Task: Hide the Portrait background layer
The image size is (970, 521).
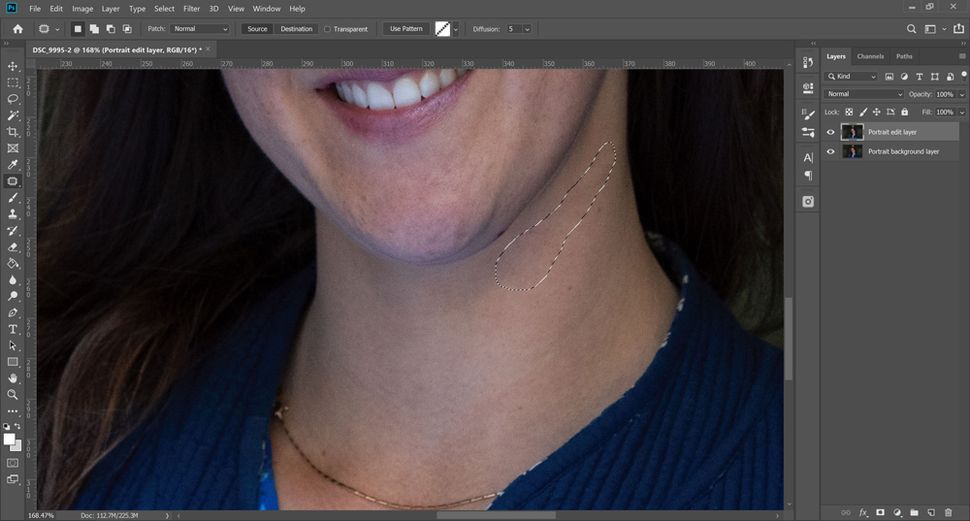Action: [831, 152]
